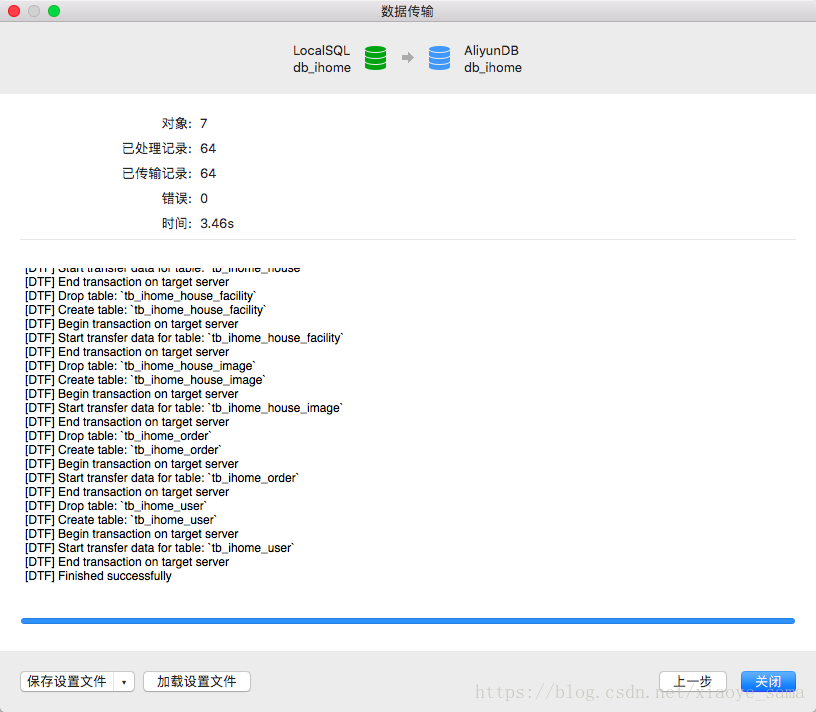Click the green window zoom button

tap(54, 11)
